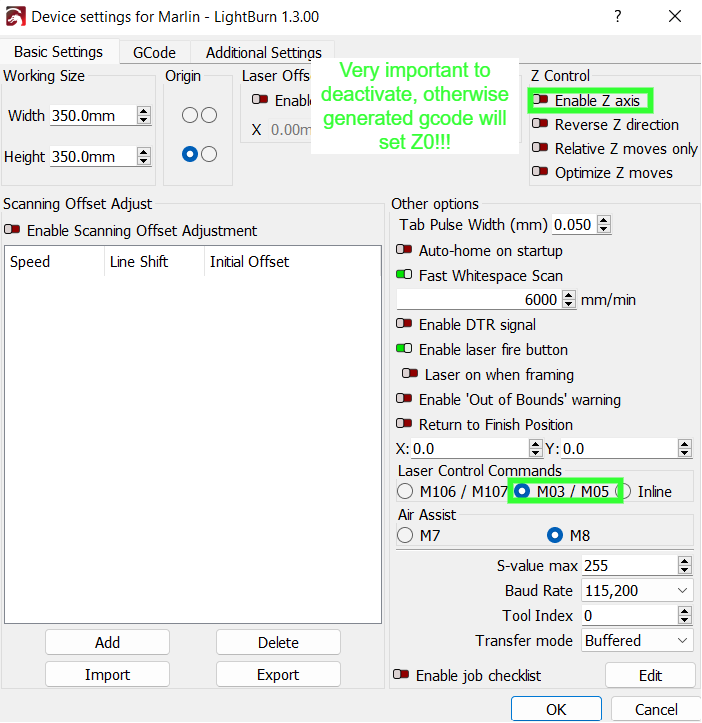
Task: Click Import button
Action: pyautogui.click(x=107, y=675)
